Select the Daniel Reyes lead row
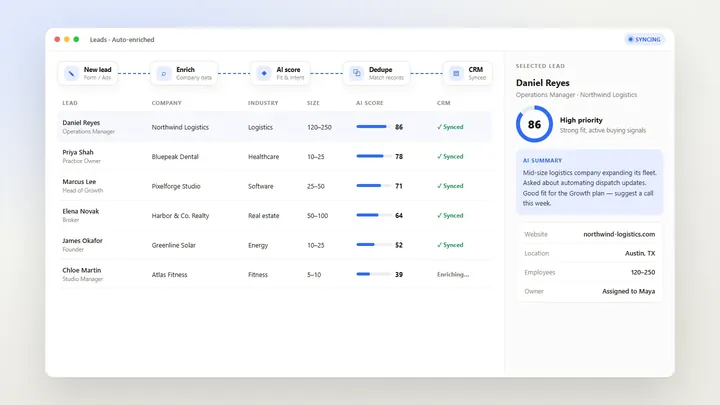 click(x=275, y=127)
